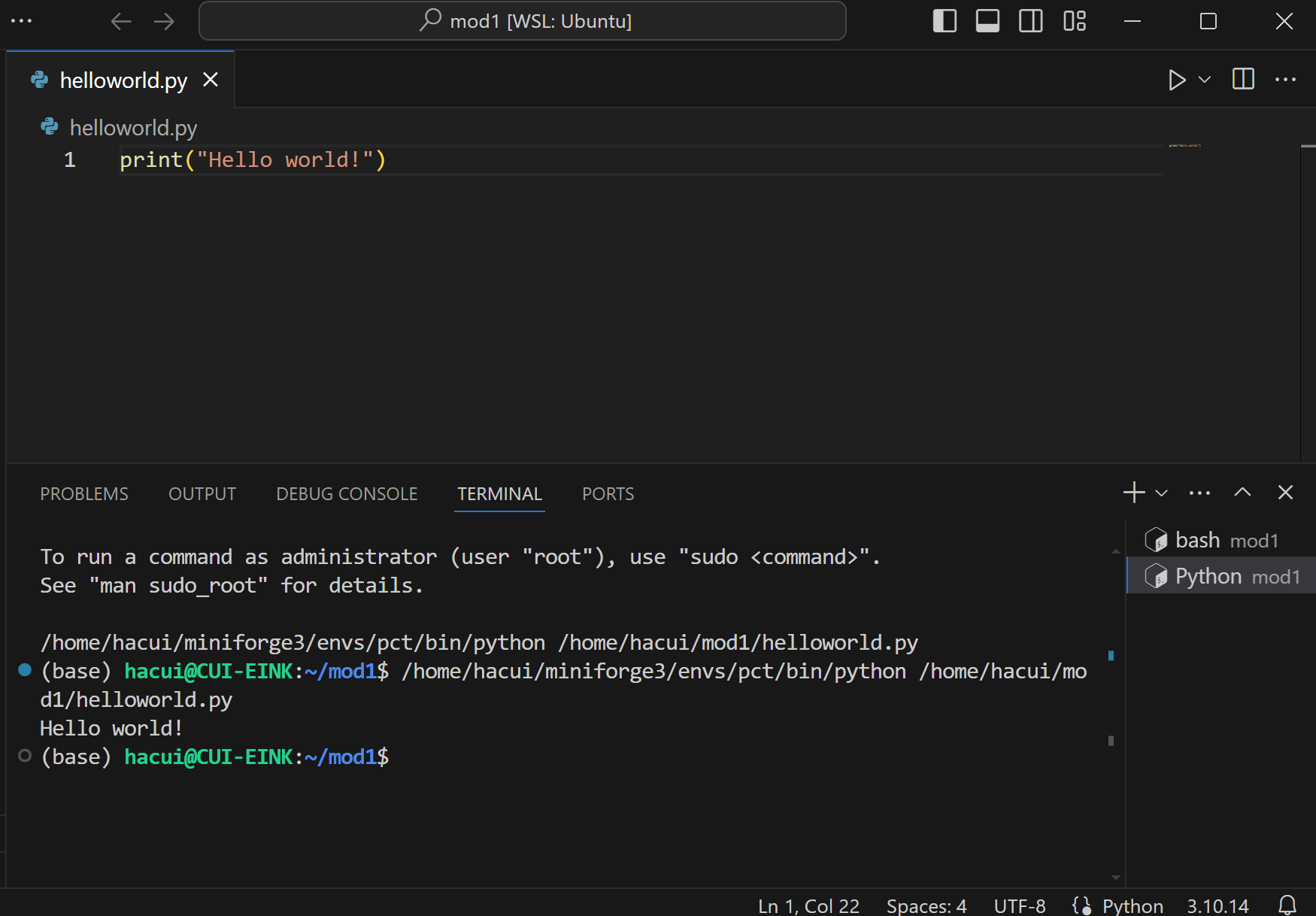1316x916 pixels.
Task: Click the last terminal prompt line
Action: [214, 757]
